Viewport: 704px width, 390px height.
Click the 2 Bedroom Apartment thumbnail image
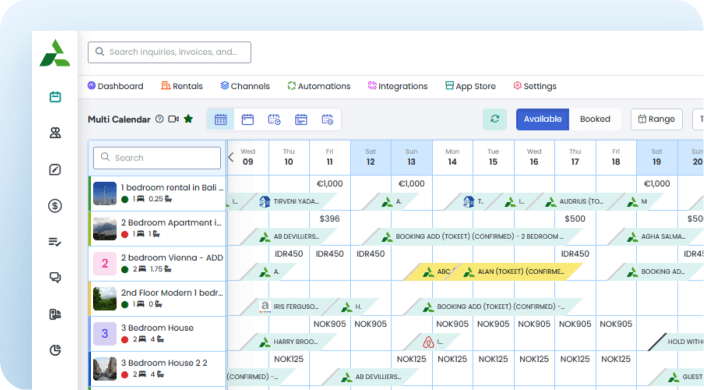point(105,228)
